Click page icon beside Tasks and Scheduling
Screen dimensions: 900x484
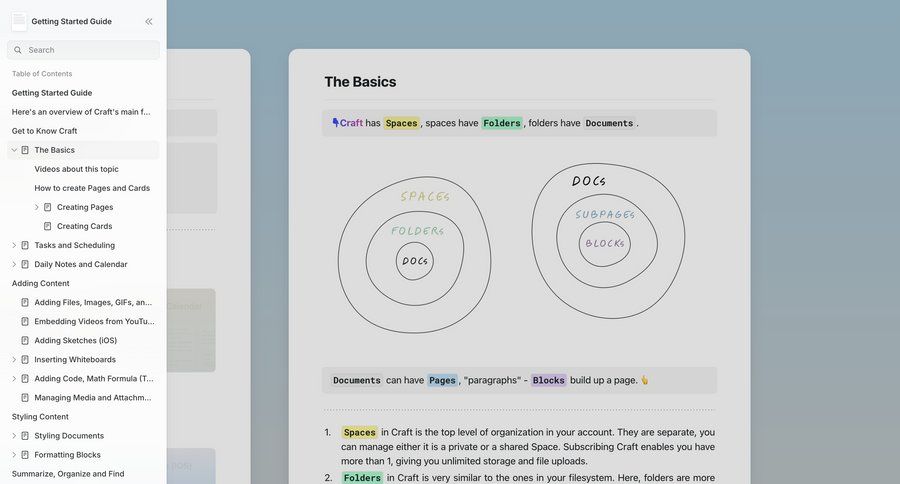tap(25, 245)
